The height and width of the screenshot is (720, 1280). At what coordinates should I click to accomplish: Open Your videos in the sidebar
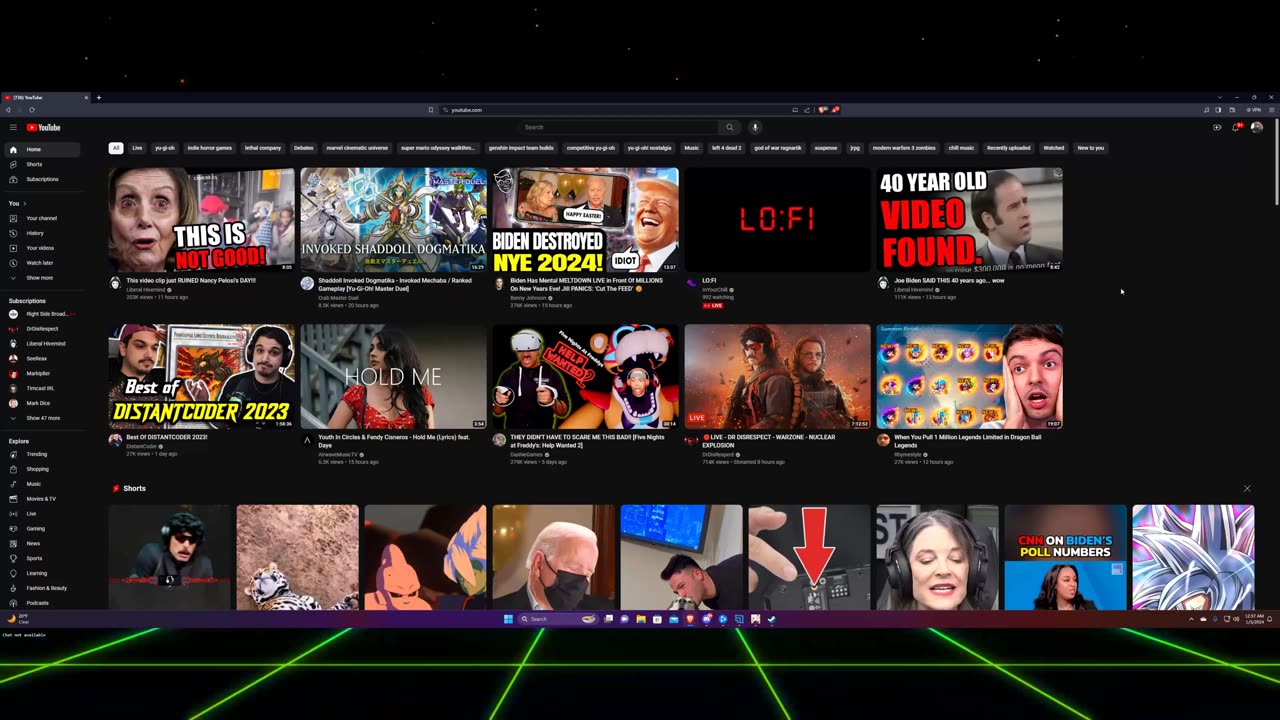pyautogui.click(x=43, y=248)
